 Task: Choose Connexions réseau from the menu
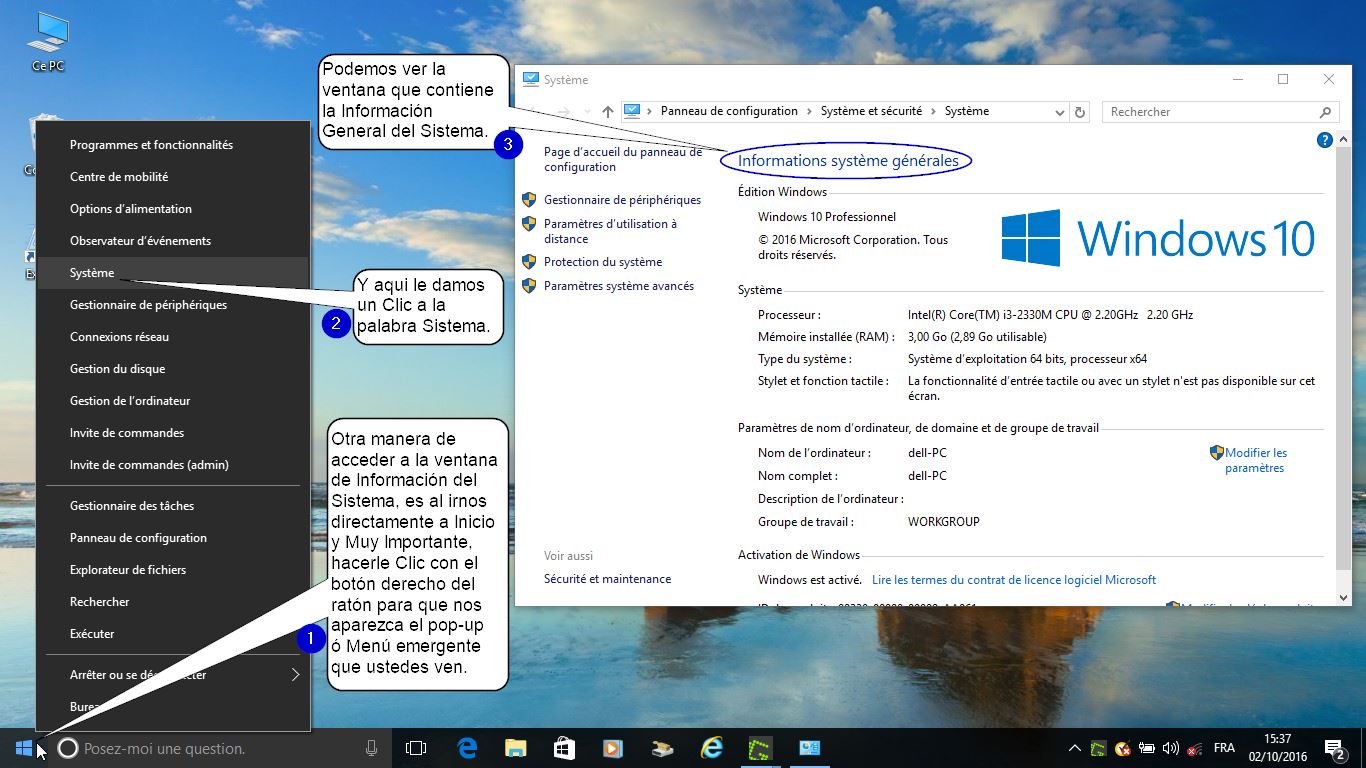173,337
